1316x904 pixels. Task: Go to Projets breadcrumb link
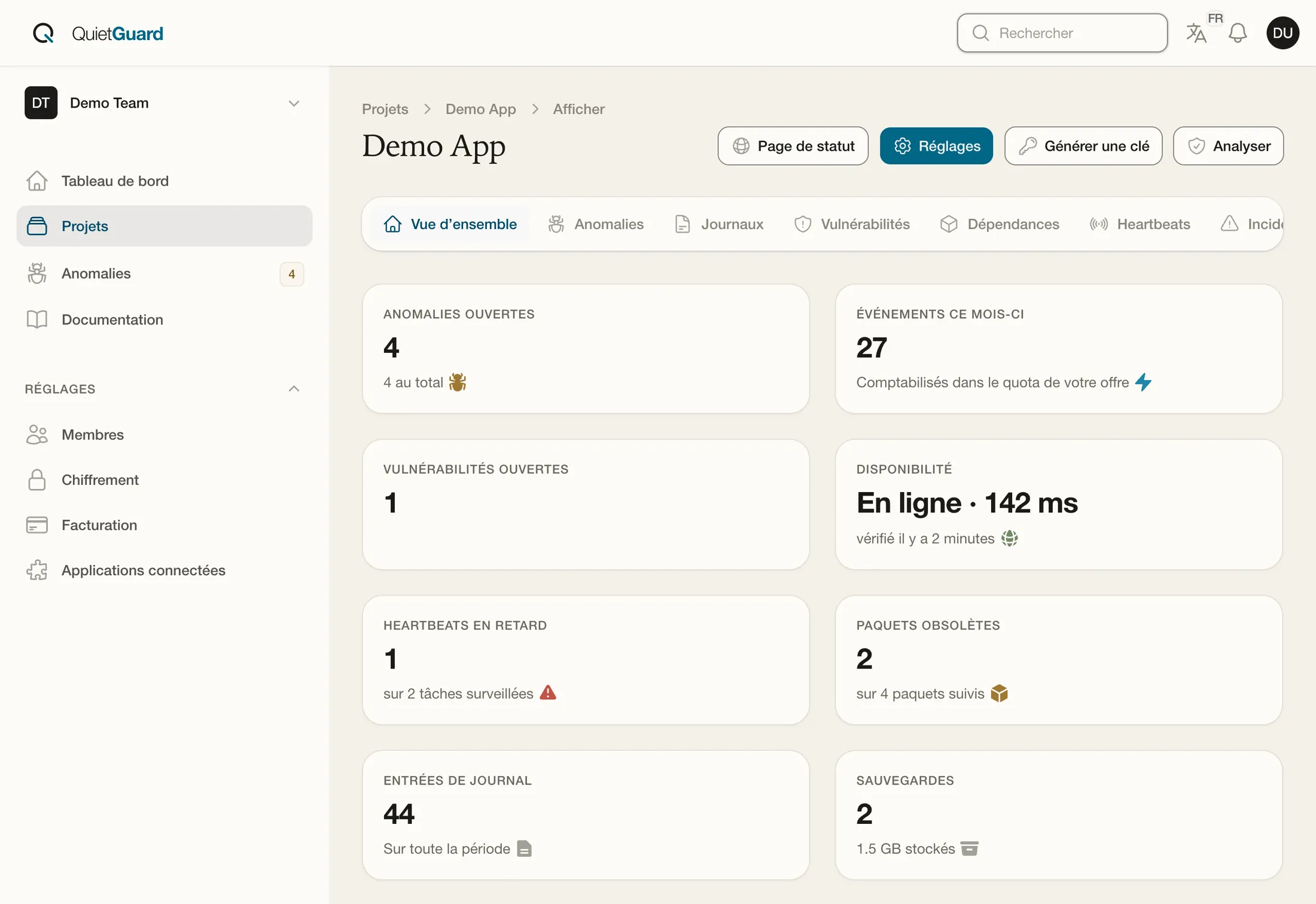click(x=385, y=109)
